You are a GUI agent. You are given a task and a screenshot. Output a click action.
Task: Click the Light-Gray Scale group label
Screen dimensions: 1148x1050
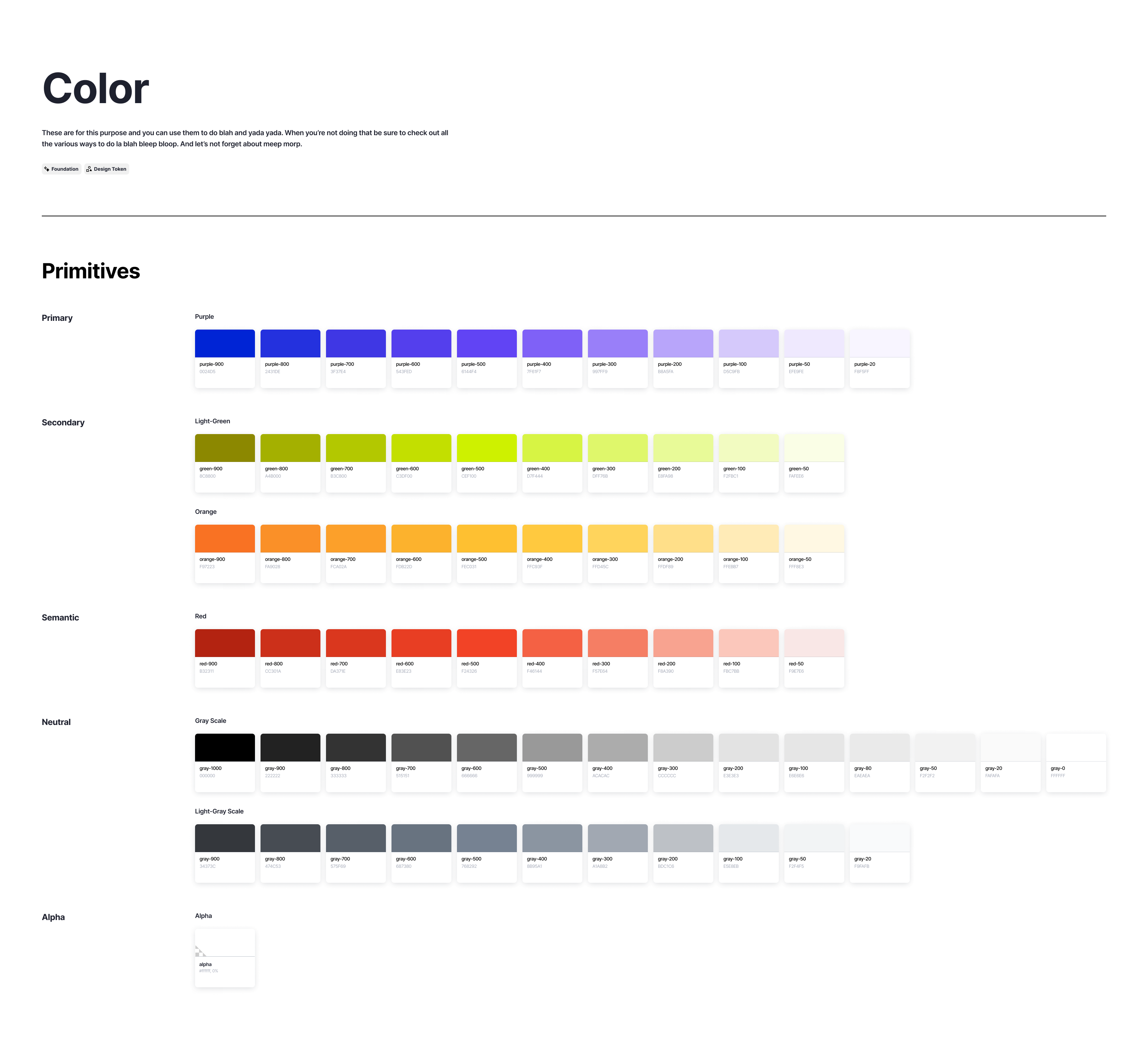pos(219,811)
